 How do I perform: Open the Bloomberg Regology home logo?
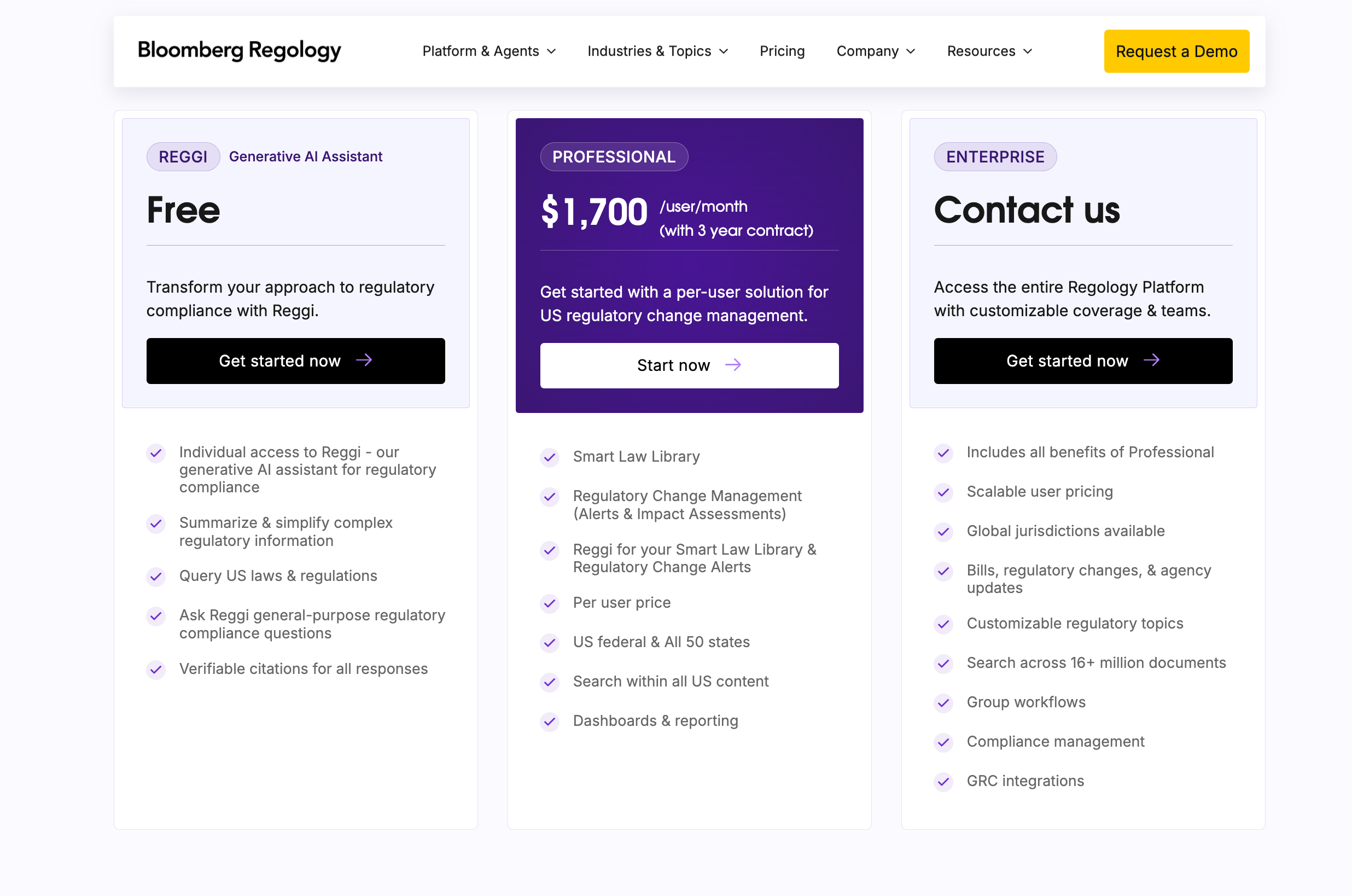point(239,51)
